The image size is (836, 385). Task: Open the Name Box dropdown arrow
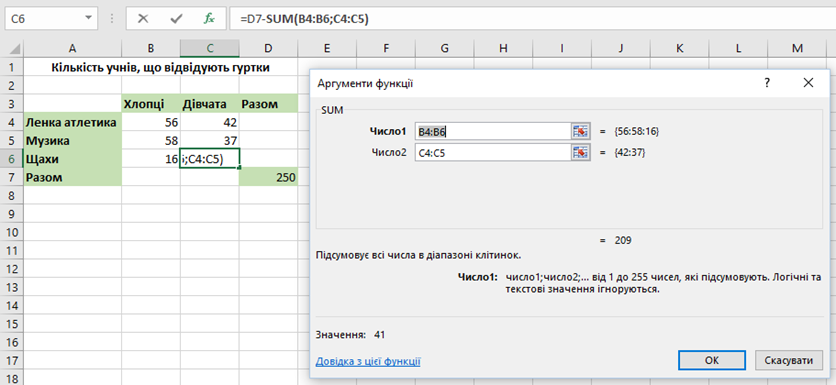(89, 19)
